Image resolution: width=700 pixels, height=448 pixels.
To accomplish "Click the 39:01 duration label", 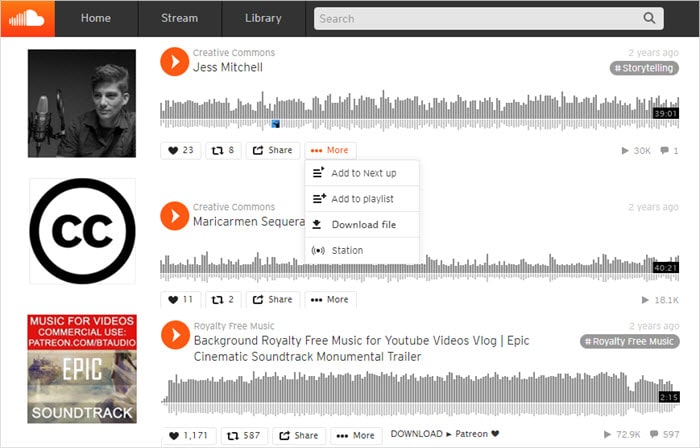I will click(665, 114).
